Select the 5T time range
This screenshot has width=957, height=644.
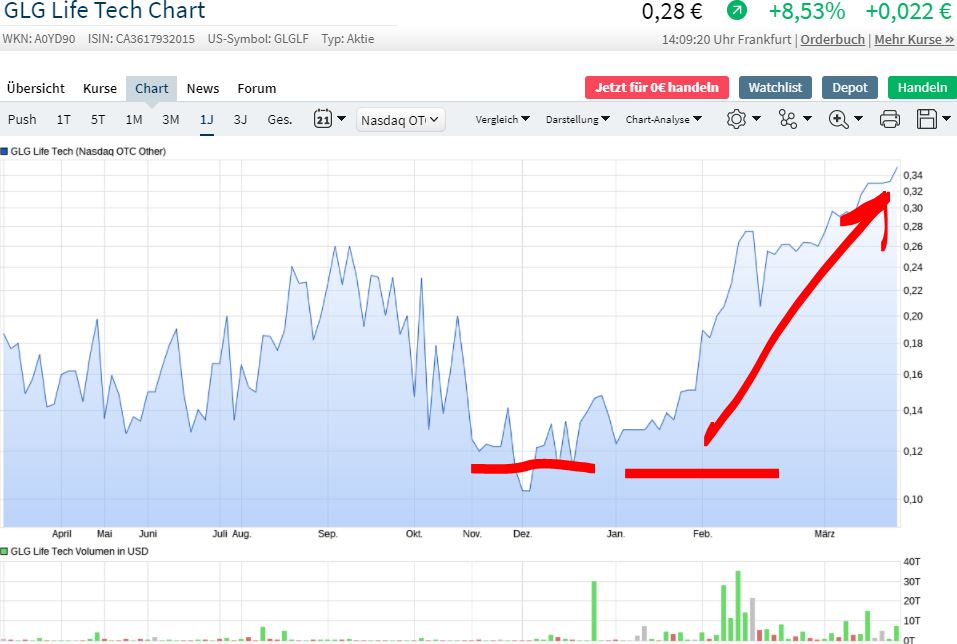98,119
